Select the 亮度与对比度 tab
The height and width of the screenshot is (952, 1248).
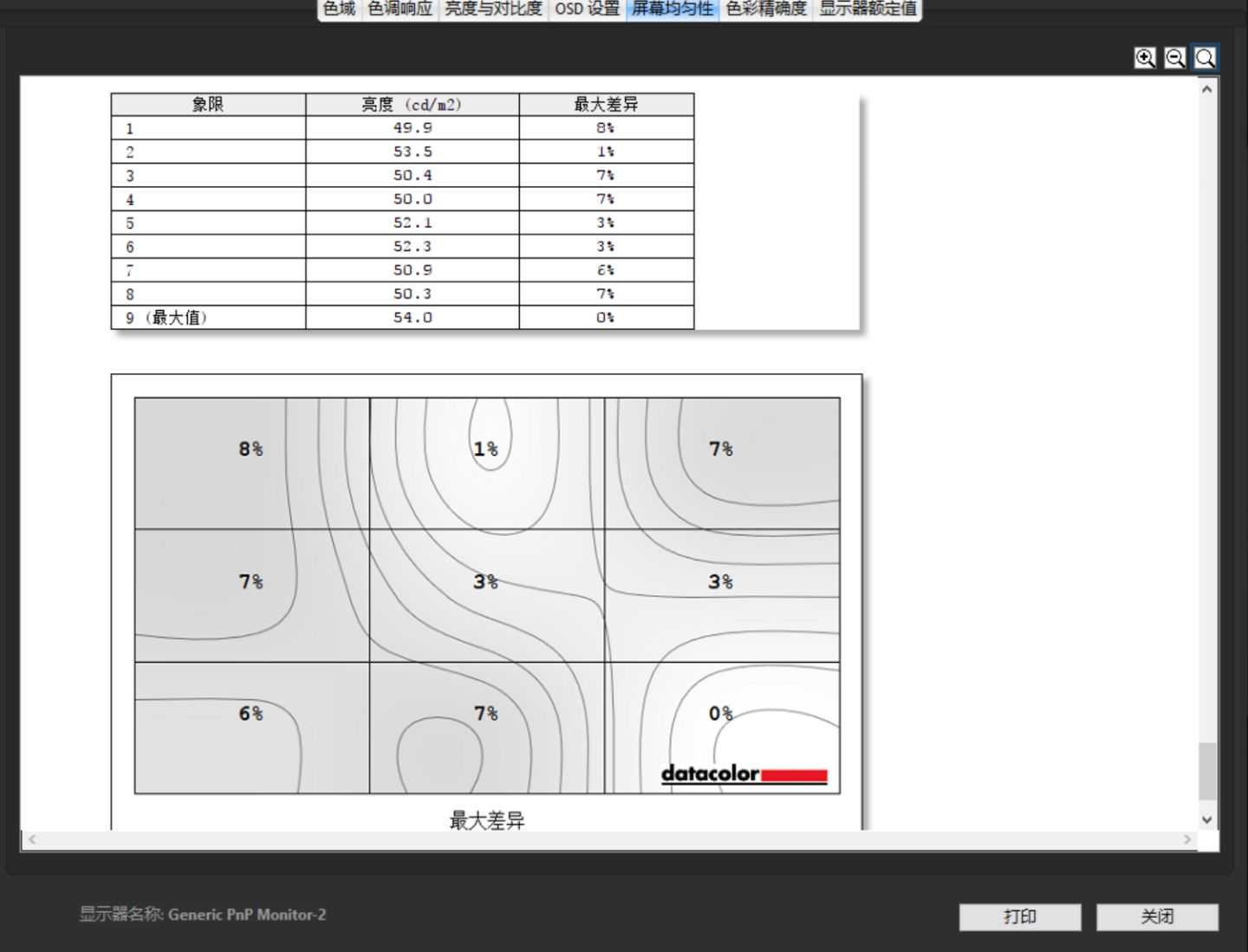[x=493, y=10]
